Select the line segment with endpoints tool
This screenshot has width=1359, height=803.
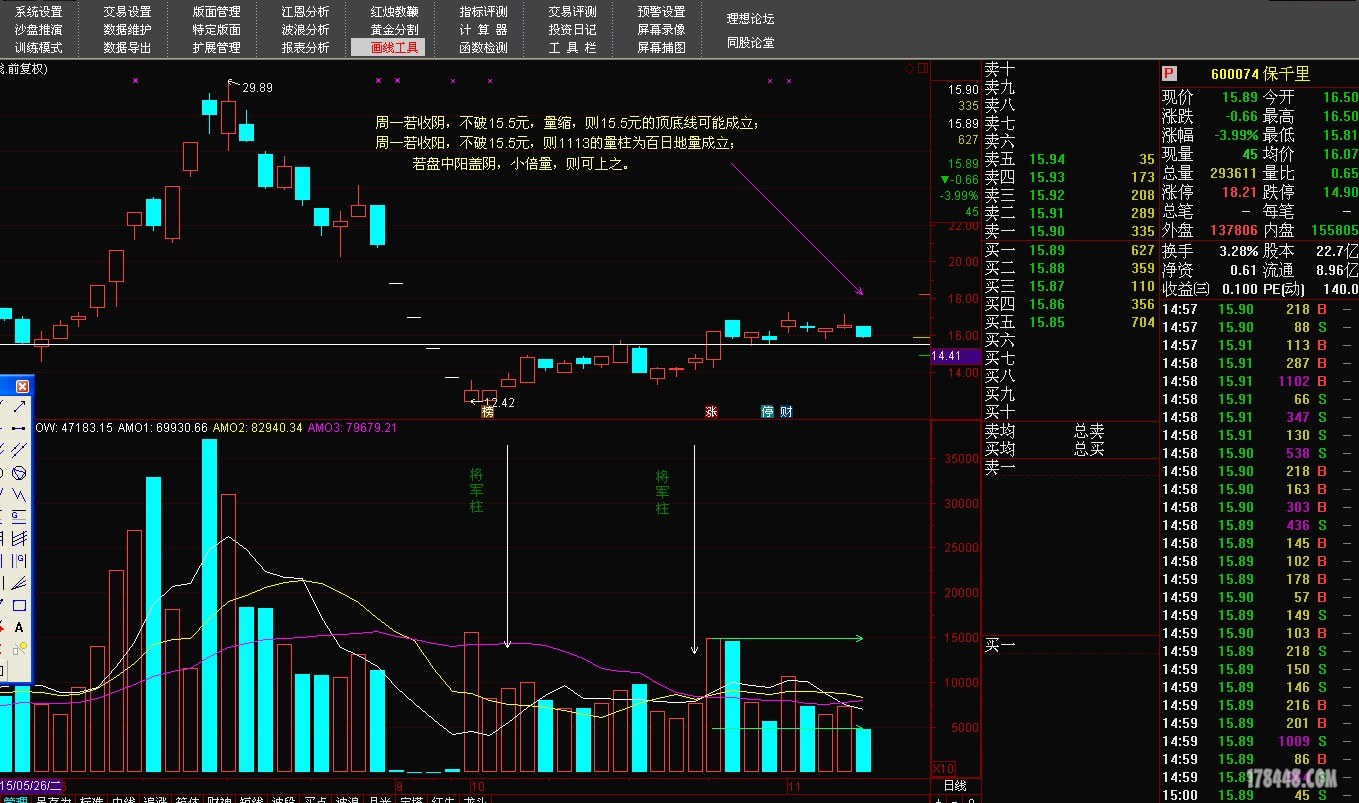coord(19,428)
